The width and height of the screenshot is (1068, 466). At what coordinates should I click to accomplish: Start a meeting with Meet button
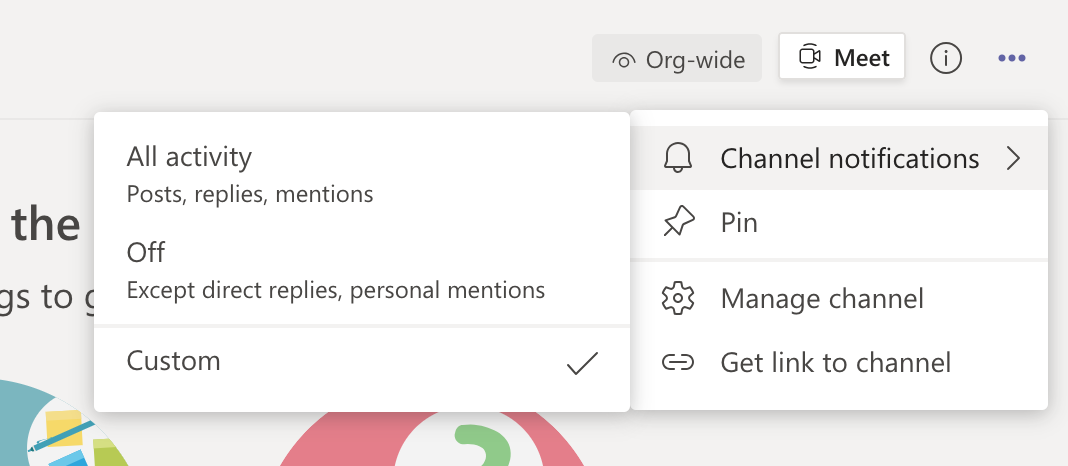point(842,58)
